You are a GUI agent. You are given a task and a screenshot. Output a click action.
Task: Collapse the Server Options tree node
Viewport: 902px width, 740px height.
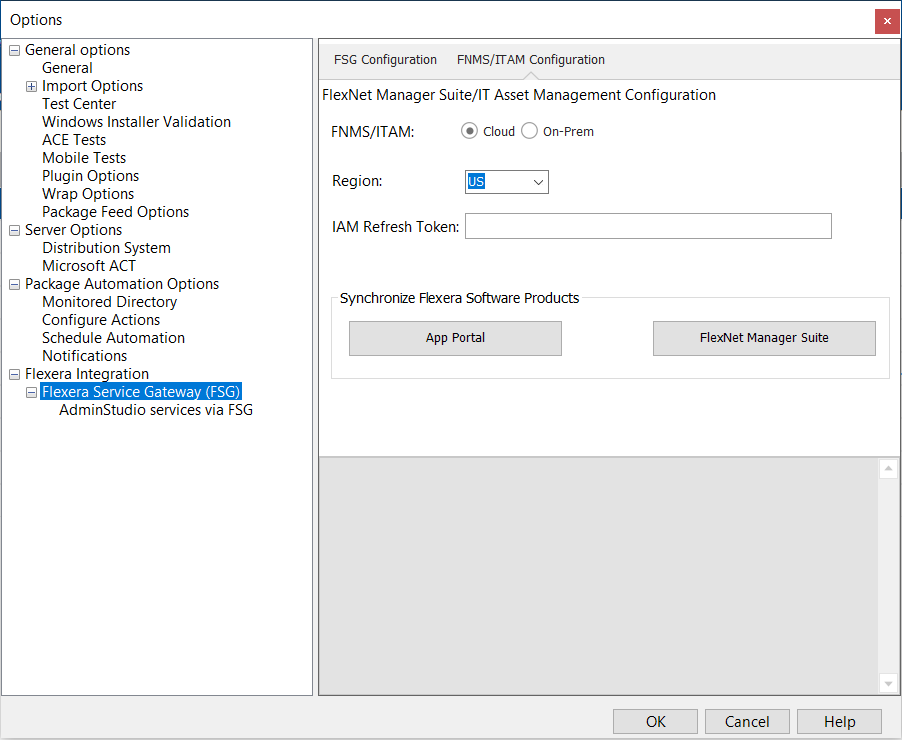pyautogui.click(x=15, y=230)
